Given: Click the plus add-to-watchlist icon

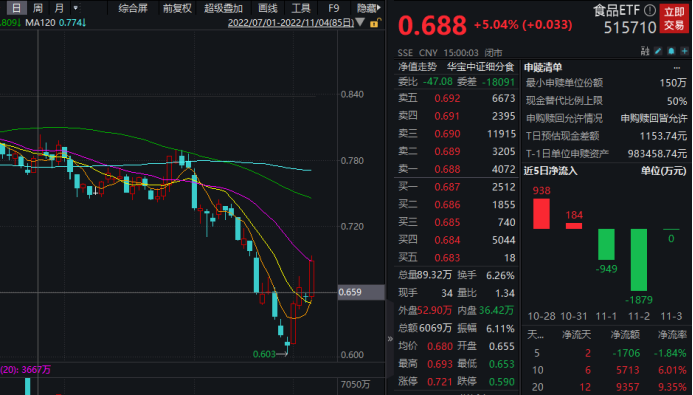Looking at the screenshot, I should (684, 51).
